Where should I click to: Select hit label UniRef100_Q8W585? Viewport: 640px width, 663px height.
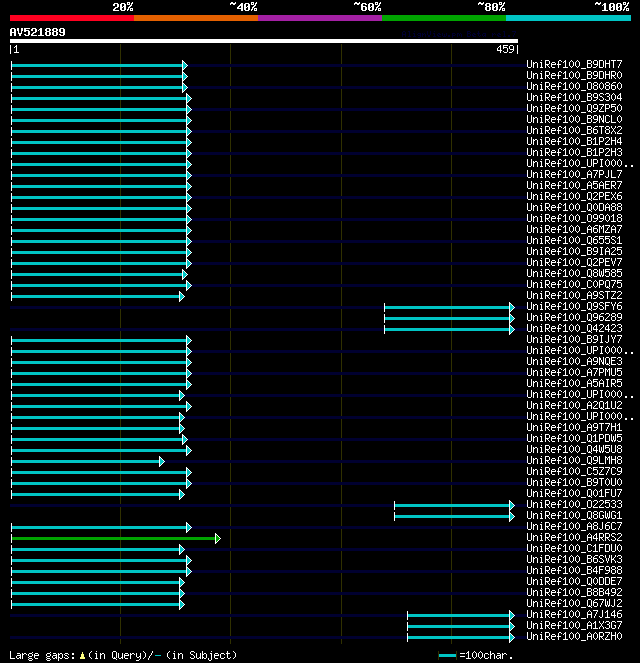574,273
